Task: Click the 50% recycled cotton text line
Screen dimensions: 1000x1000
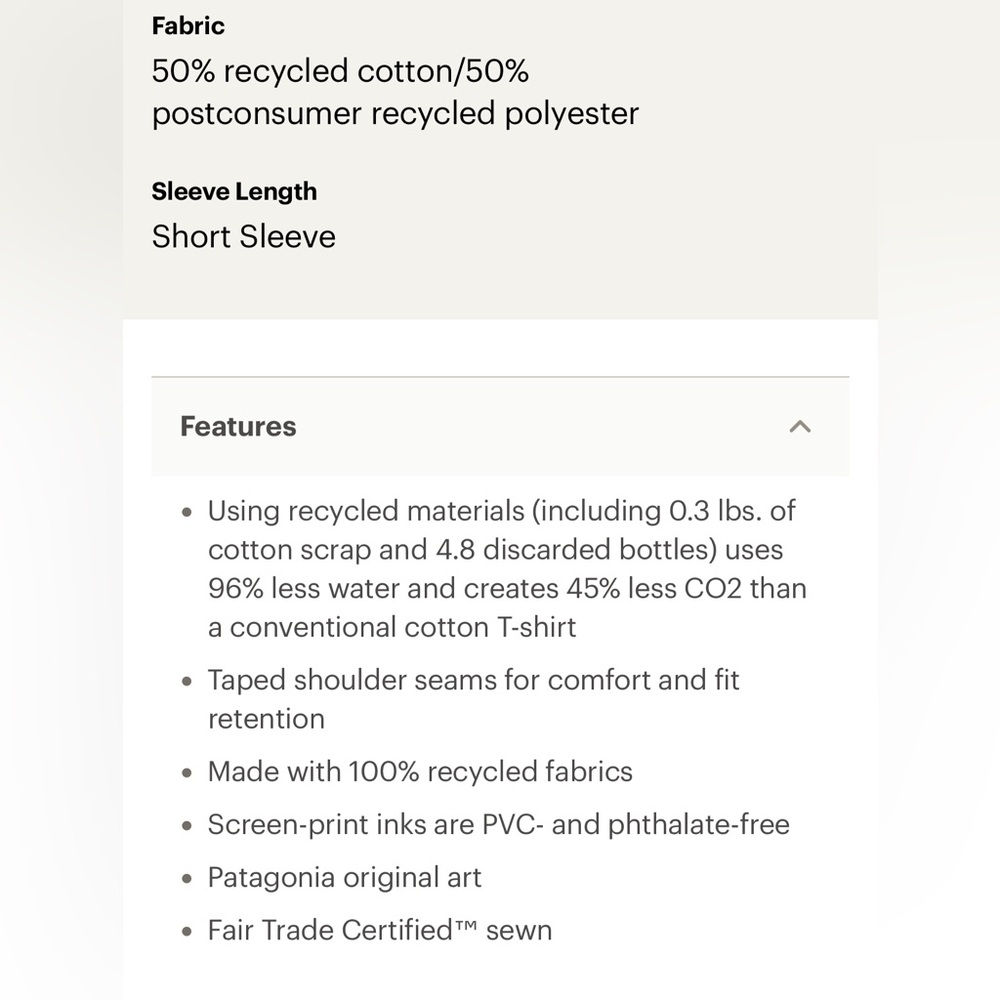Action: [340, 71]
